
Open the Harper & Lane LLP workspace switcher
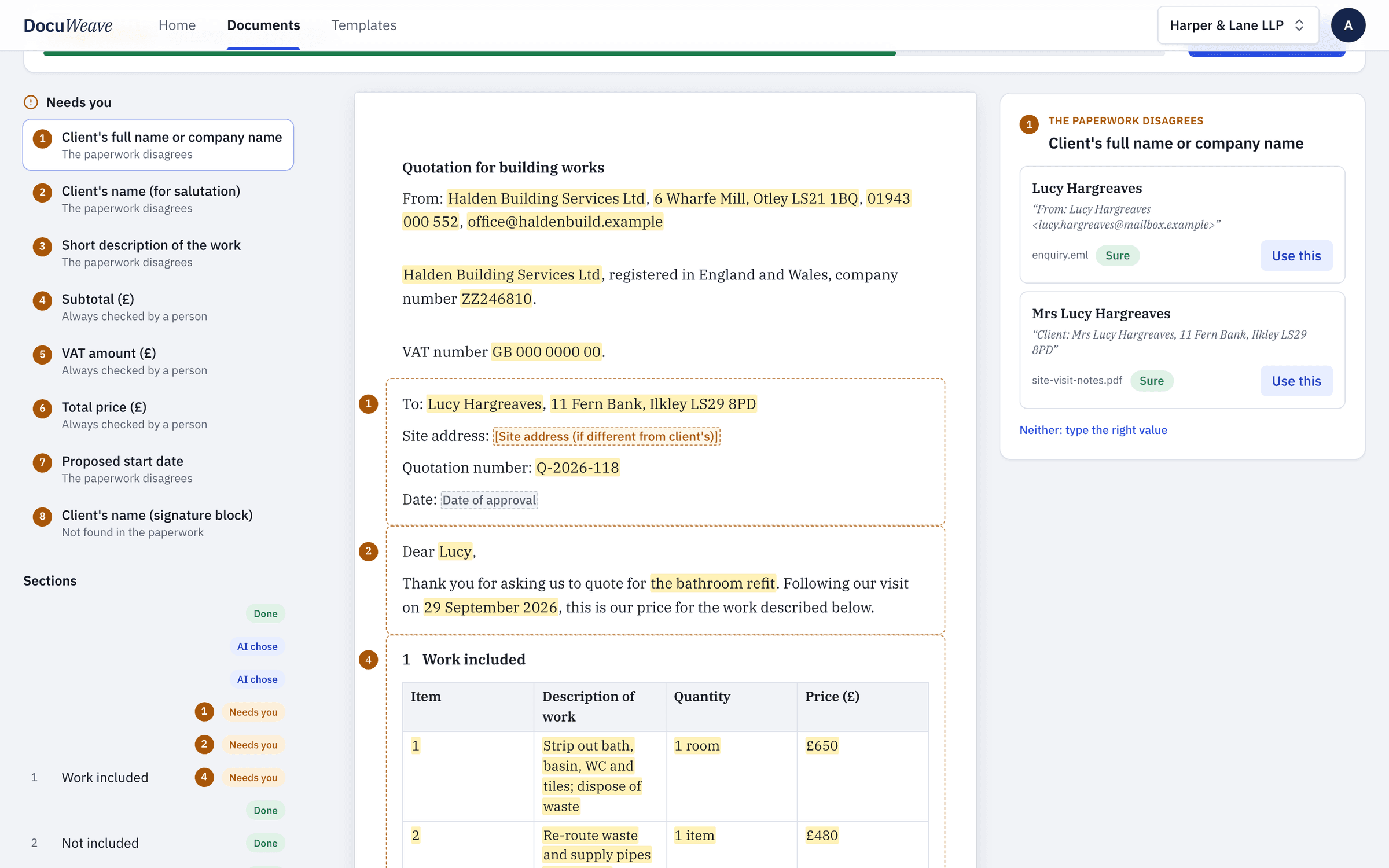point(1237,25)
